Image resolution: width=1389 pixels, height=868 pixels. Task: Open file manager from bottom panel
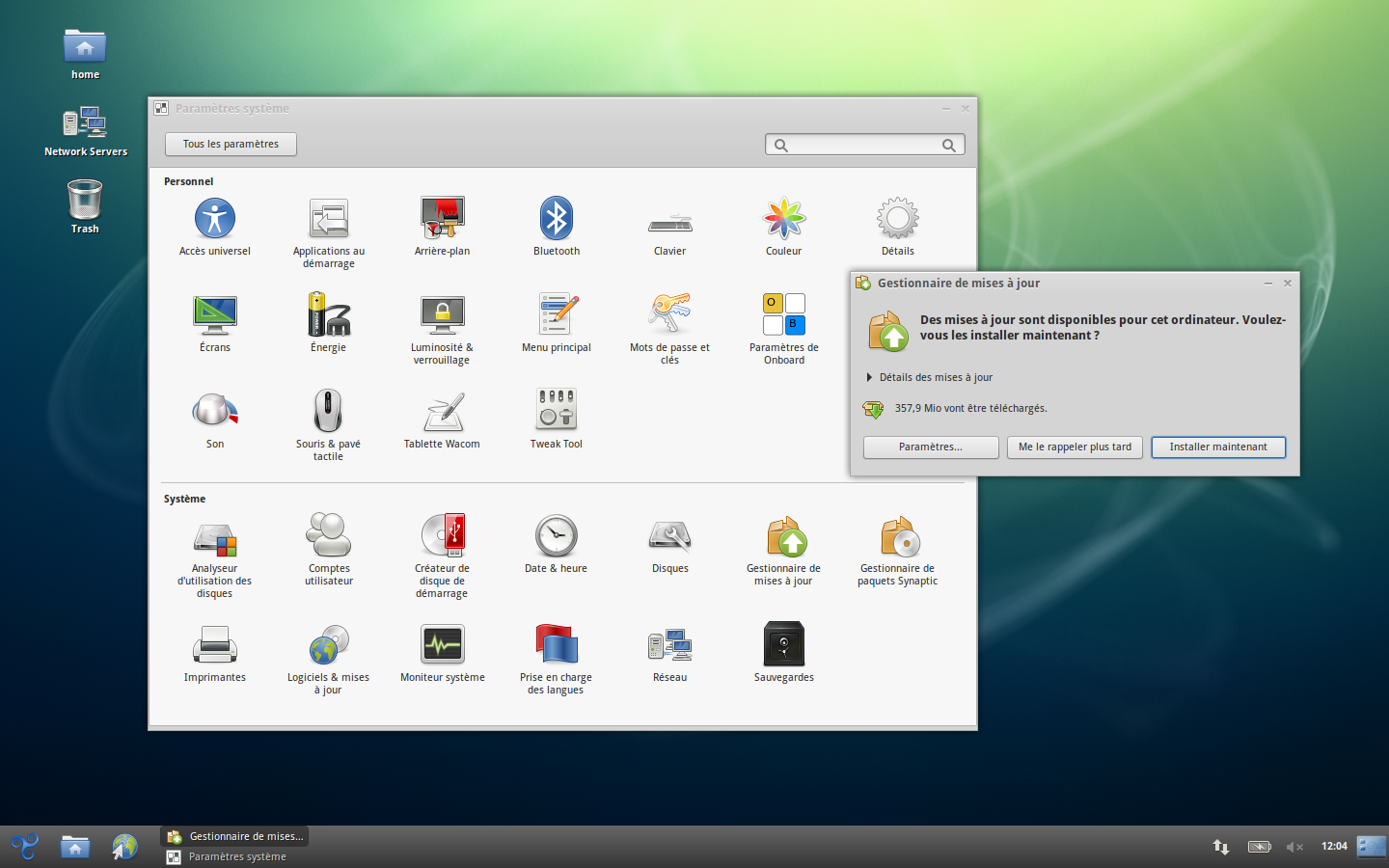[75, 847]
